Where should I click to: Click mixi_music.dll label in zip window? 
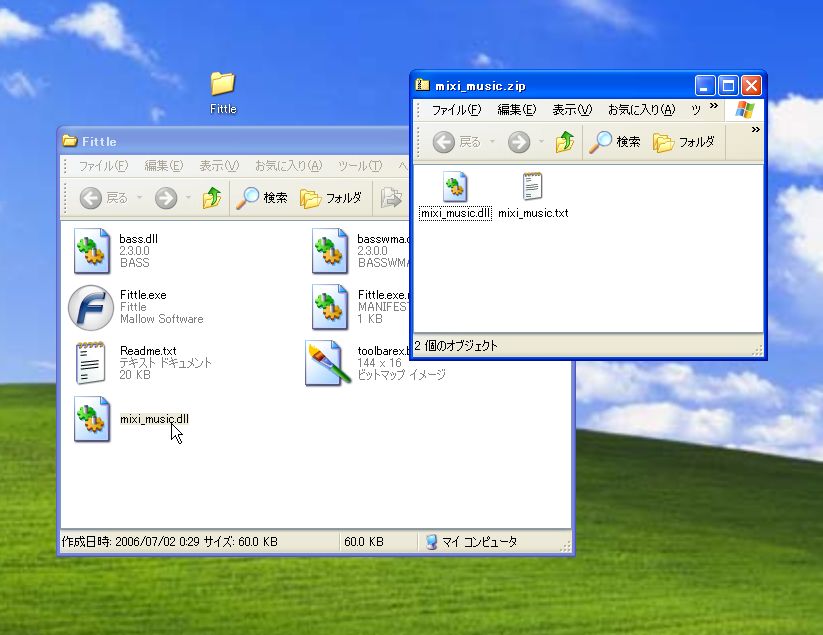(456, 213)
